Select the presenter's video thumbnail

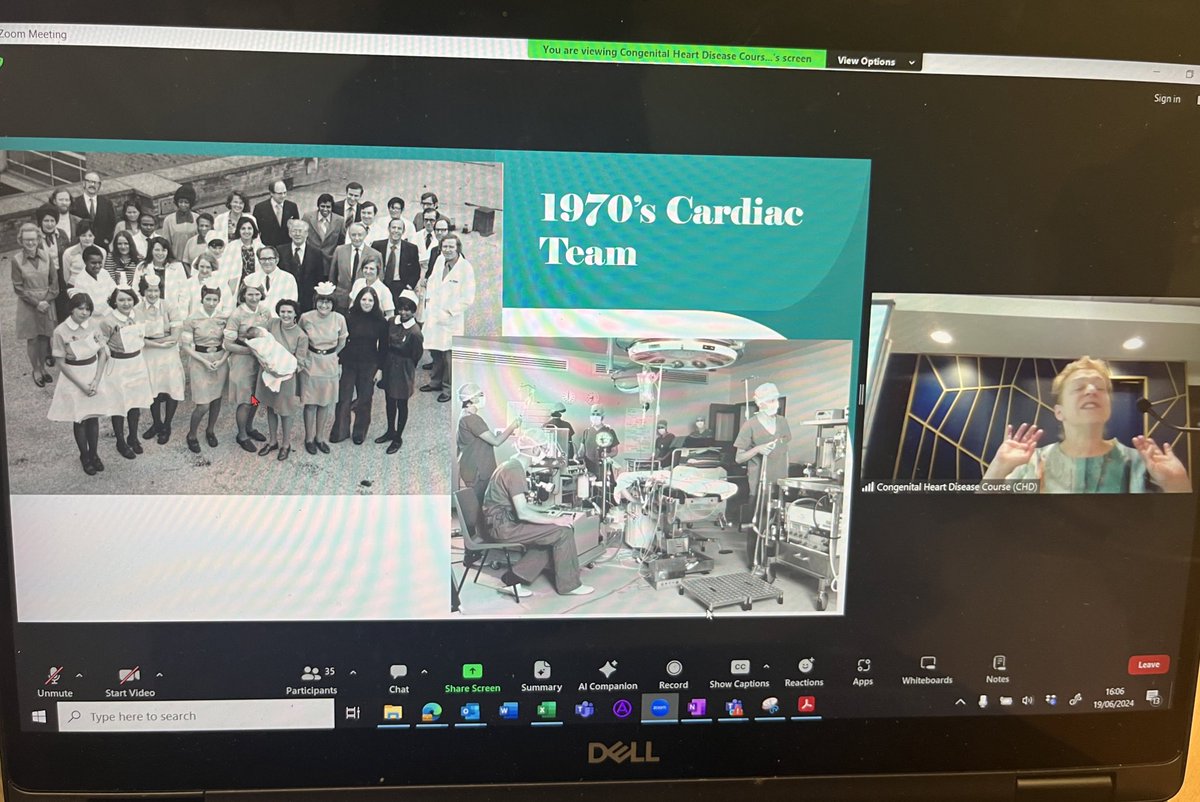pyautogui.click(x=1028, y=393)
